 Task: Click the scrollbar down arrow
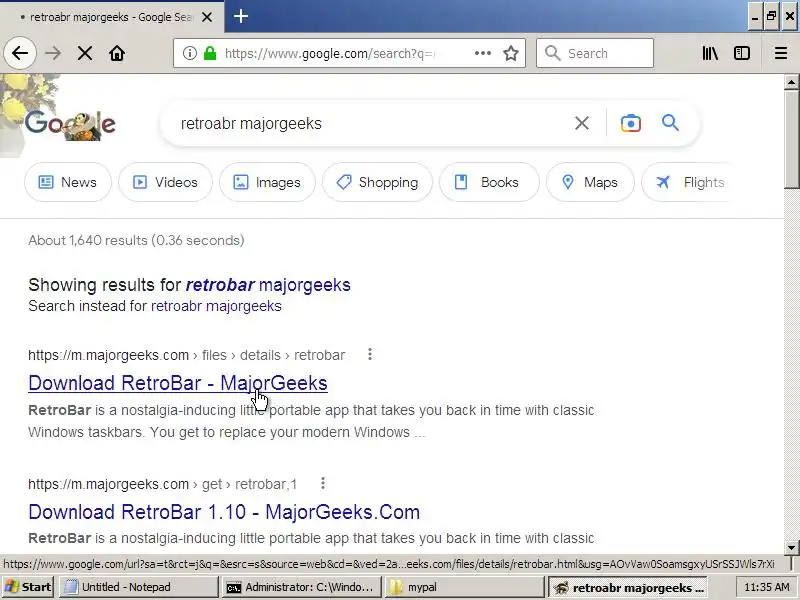click(x=791, y=547)
